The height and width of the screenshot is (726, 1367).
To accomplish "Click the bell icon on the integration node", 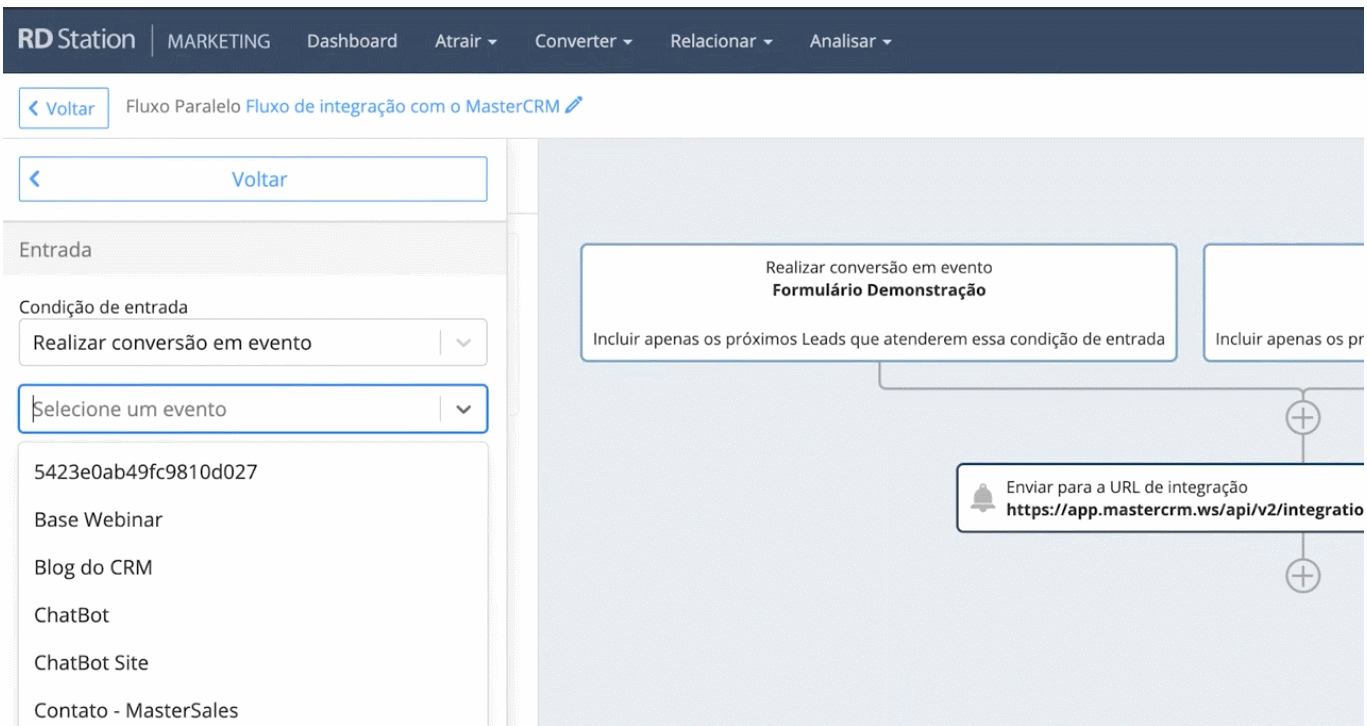I will click(x=984, y=498).
